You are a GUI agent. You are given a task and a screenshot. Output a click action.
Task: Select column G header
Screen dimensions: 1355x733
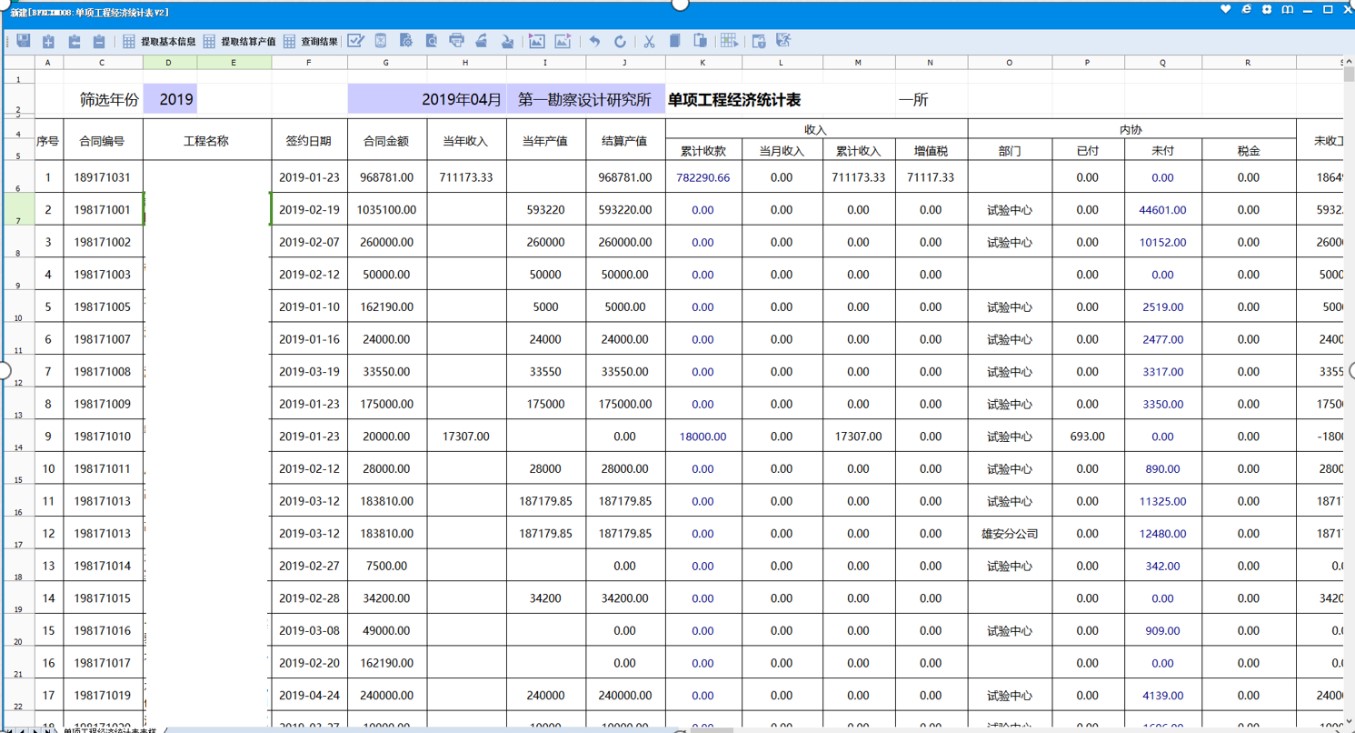(387, 62)
